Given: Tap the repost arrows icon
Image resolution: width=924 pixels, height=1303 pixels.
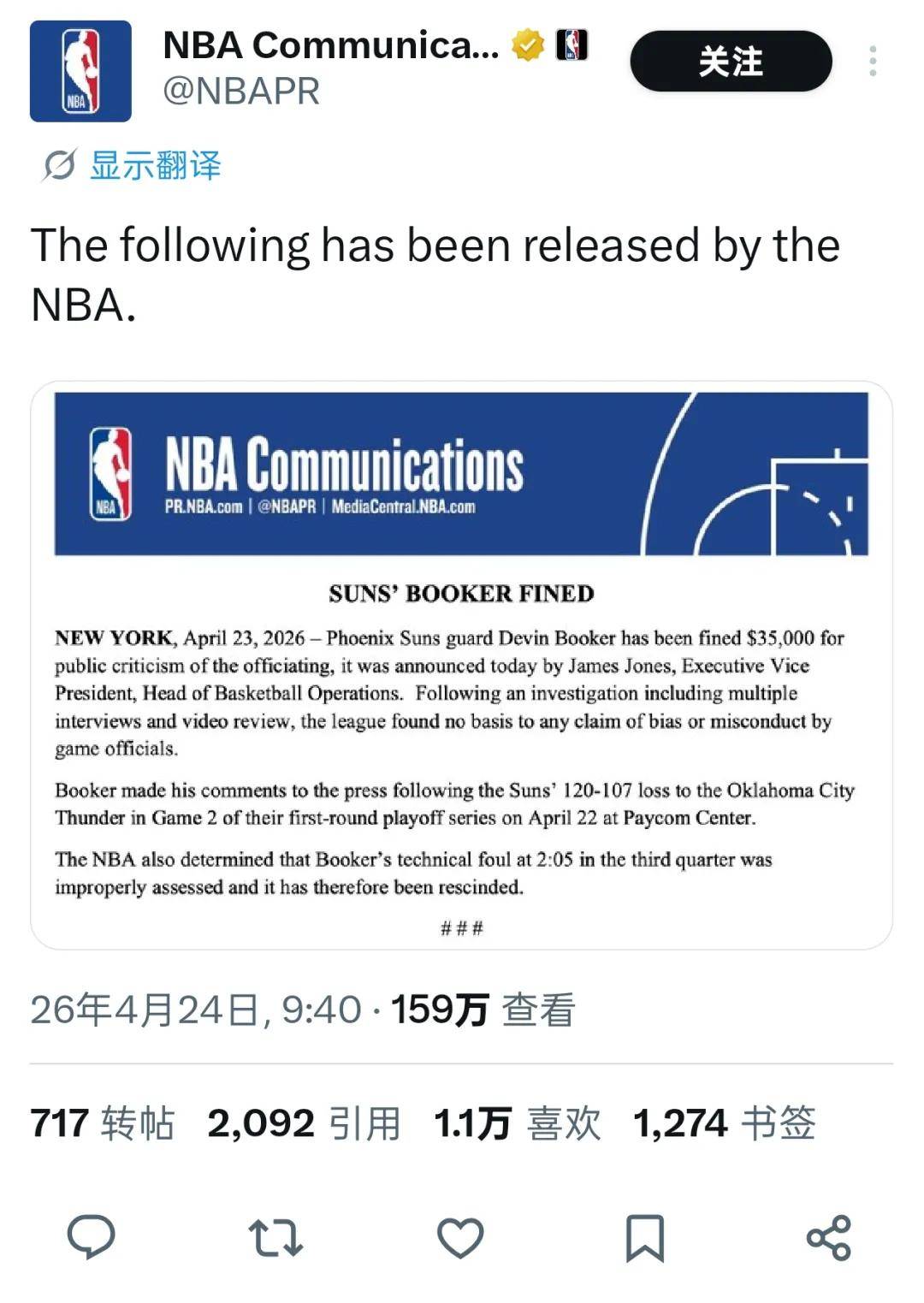Looking at the screenshot, I should [275, 1237].
